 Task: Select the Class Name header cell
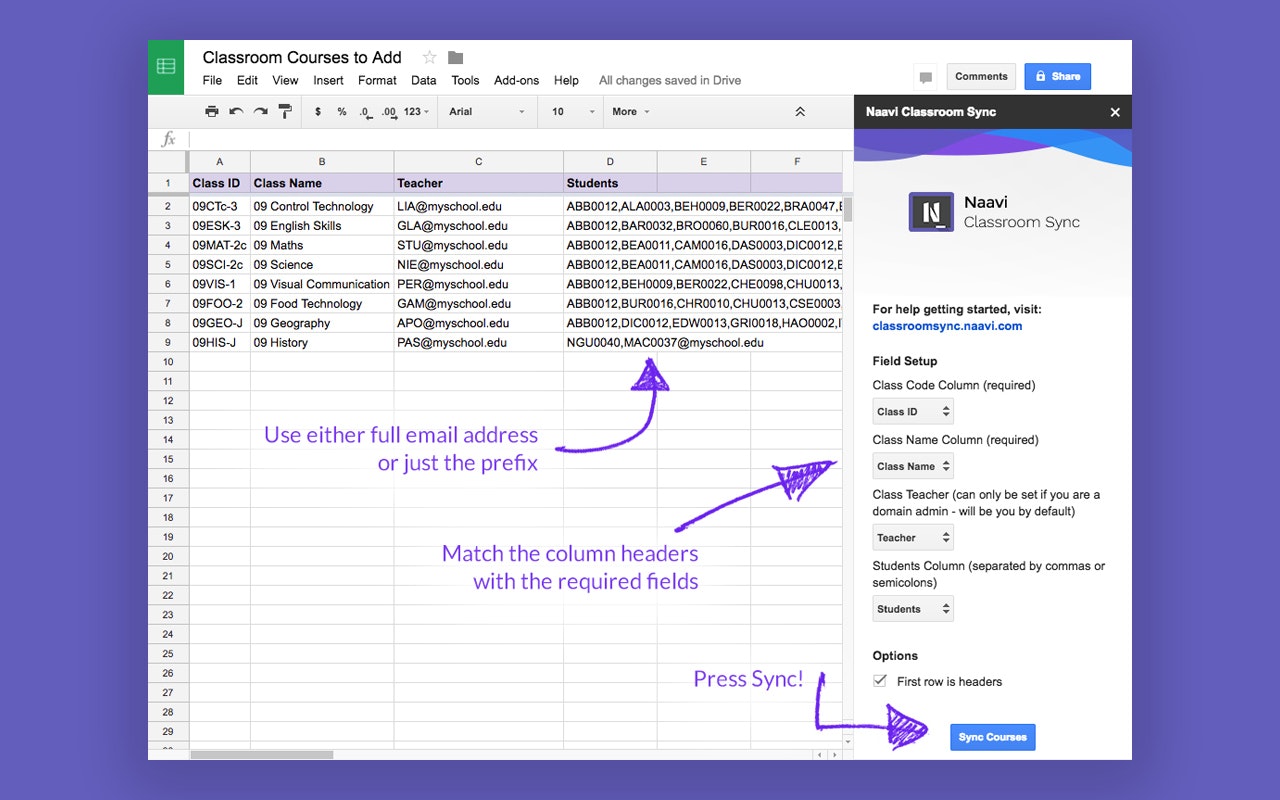[322, 183]
